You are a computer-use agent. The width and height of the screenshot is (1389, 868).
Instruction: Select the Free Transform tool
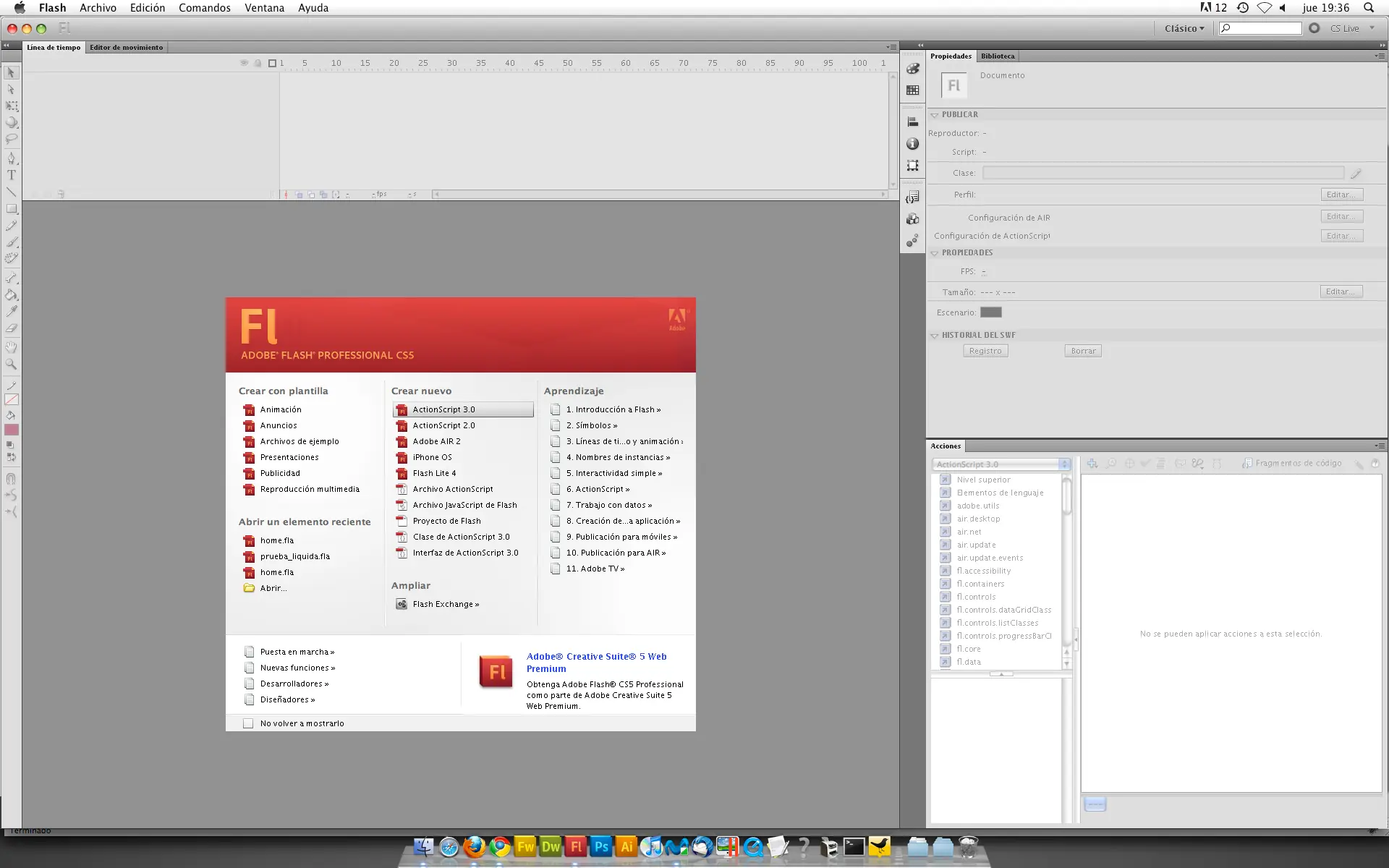tap(11, 106)
